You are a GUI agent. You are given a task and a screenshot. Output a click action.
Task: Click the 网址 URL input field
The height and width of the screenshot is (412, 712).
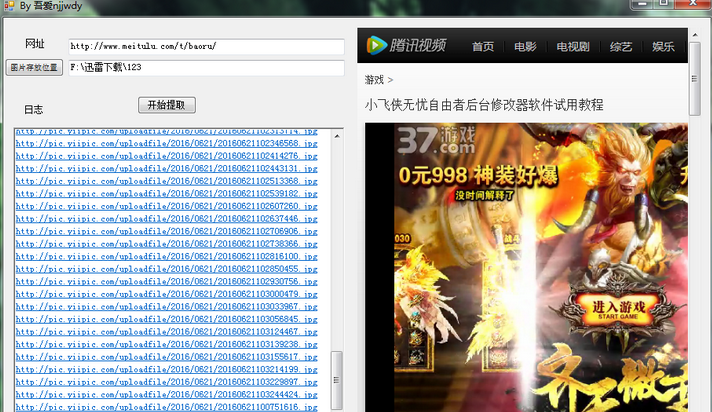coord(206,46)
